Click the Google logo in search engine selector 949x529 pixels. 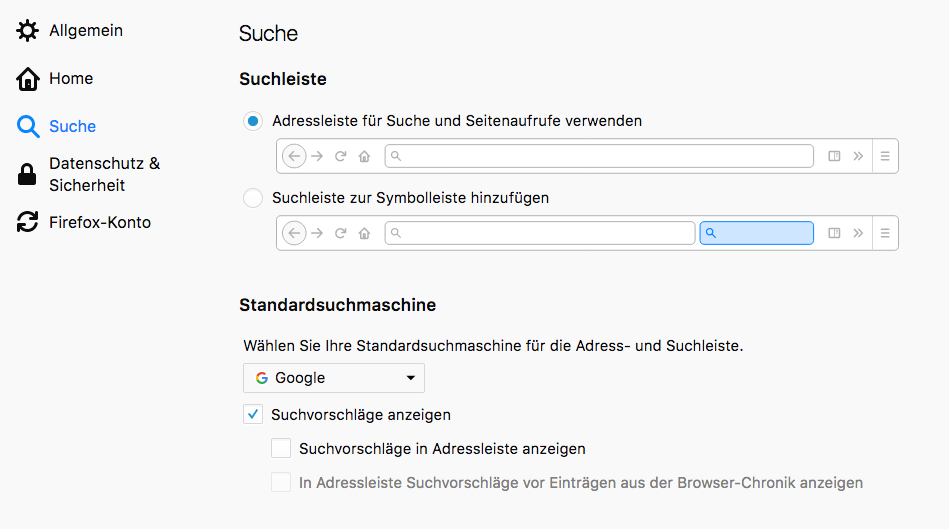click(x=262, y=378)
